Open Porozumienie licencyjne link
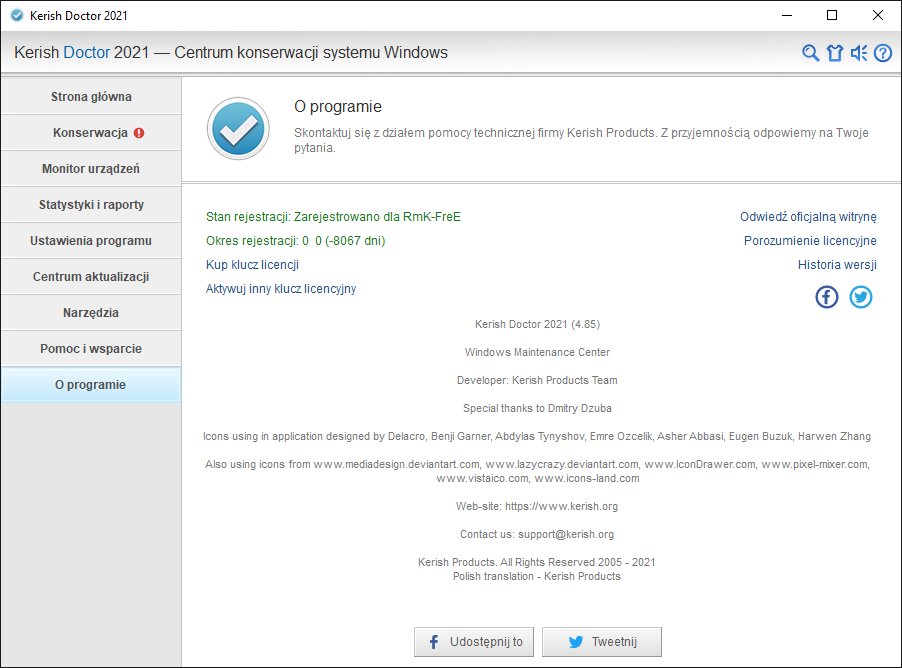The image size is (902, 668). point(810,241)
